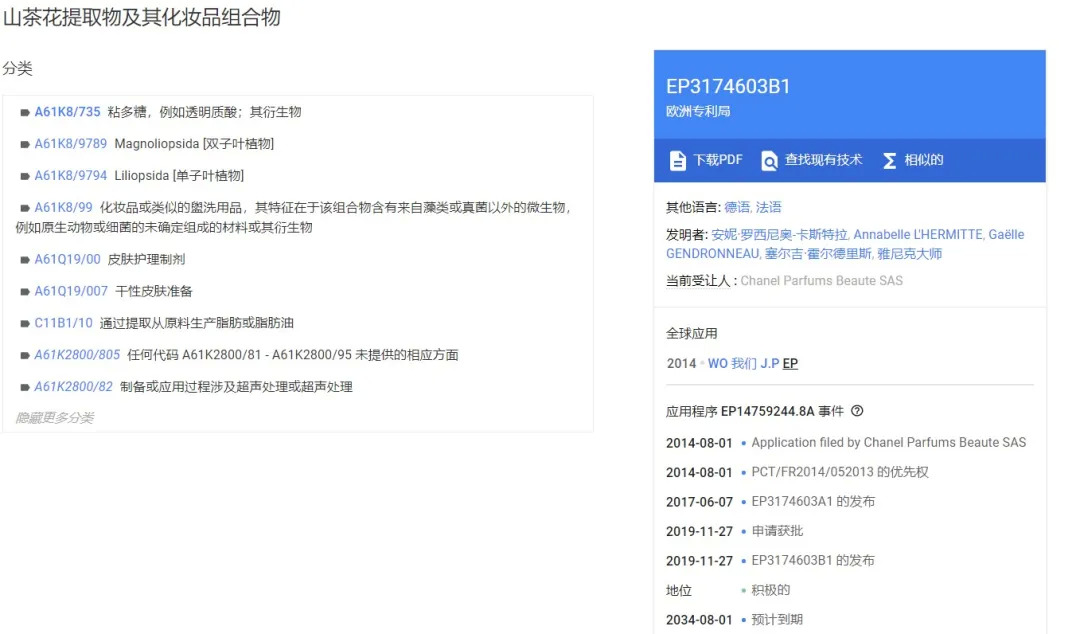The width and height of the screenshot is (1080, 634).
Task: Click the tag icon beside C11B1/10
Action: tap(25, 323)
